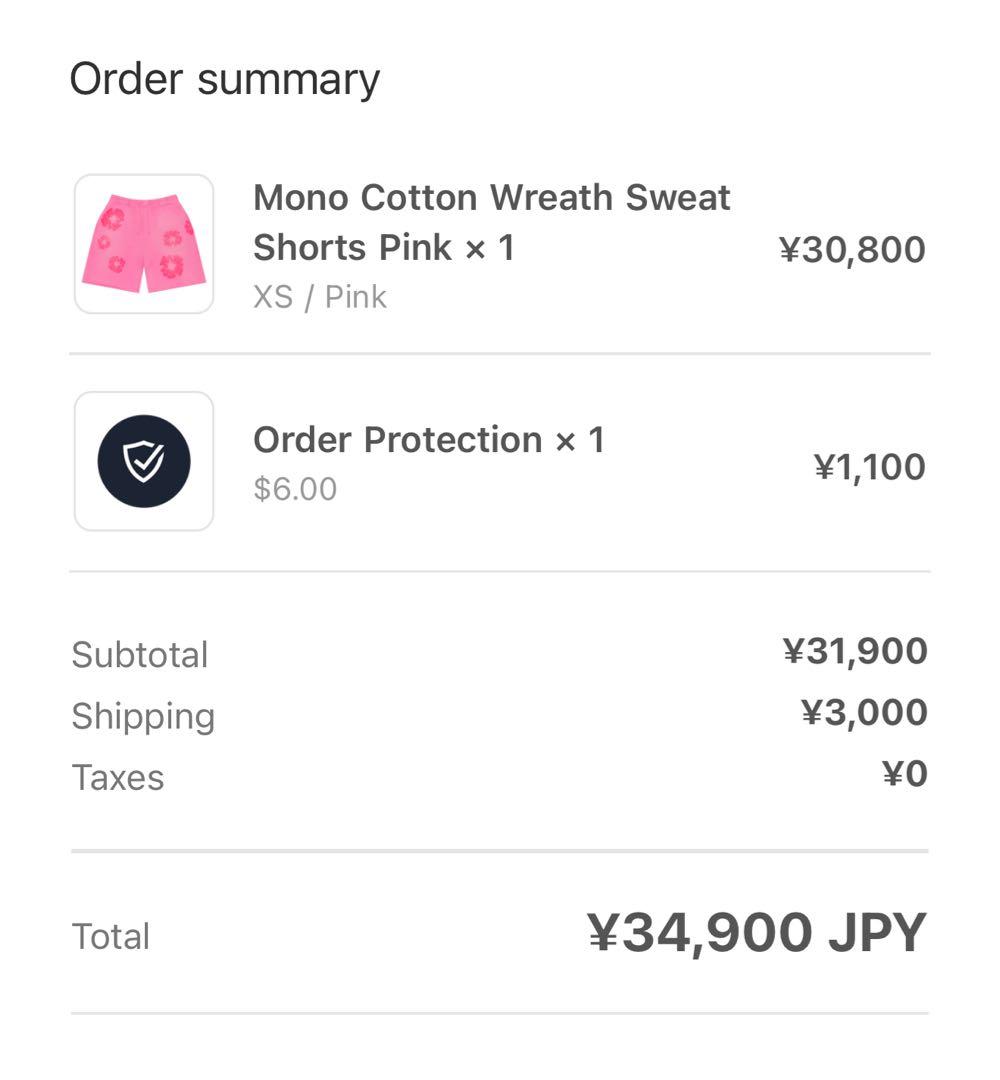
Task: Click the divider line below the shorts item
Action: 500,353
